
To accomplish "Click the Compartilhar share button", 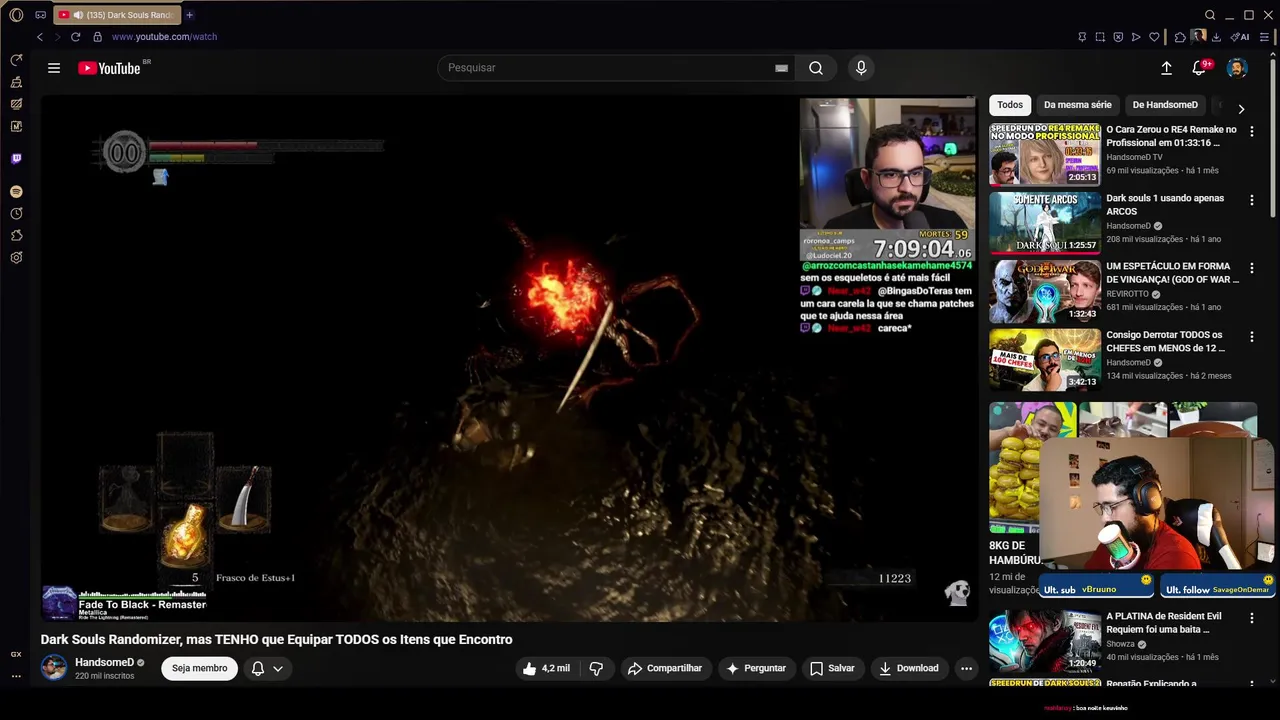I will (665, 668).
